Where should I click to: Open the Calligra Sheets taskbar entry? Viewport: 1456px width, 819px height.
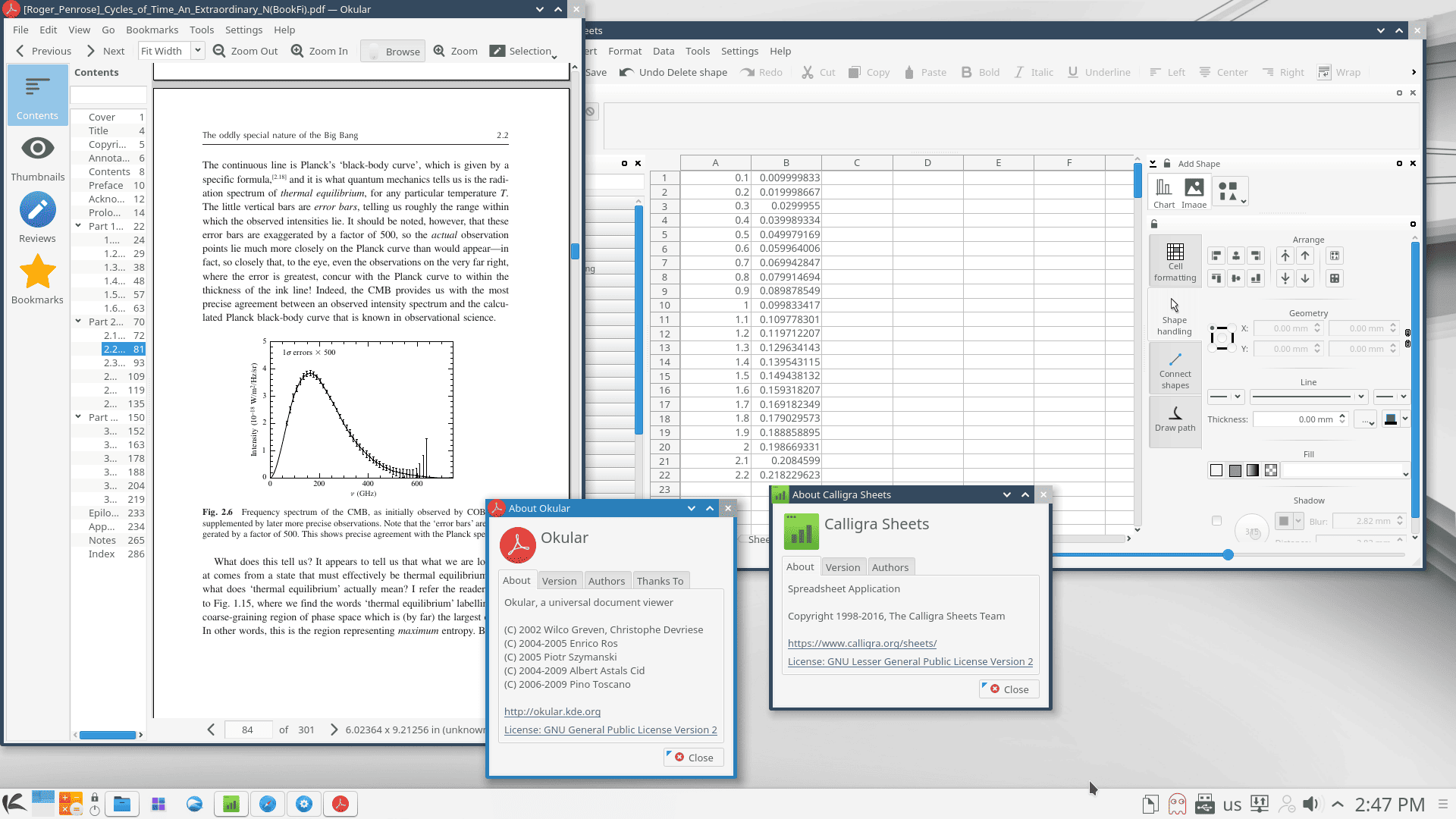pyautogui.click(x=231, y=804)
